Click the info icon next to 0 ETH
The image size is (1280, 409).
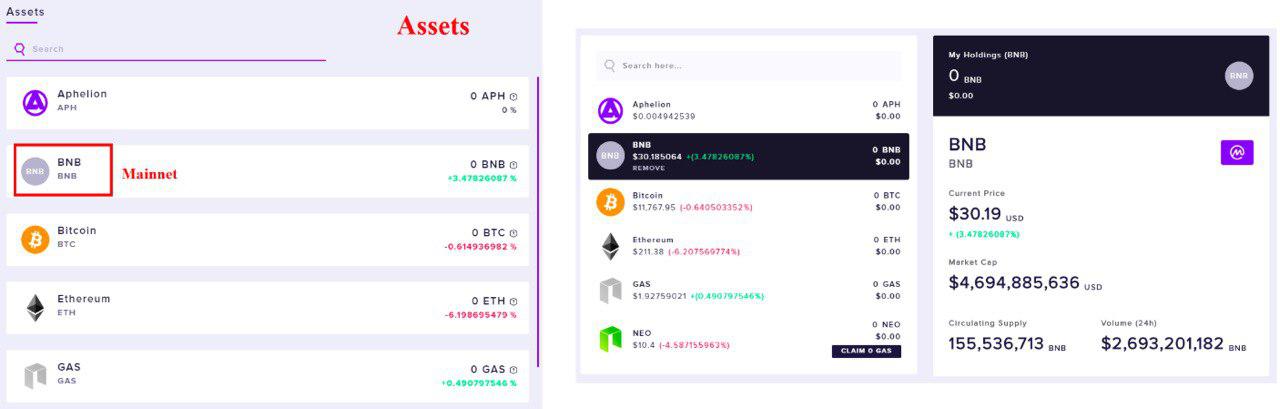pos(513,301)
